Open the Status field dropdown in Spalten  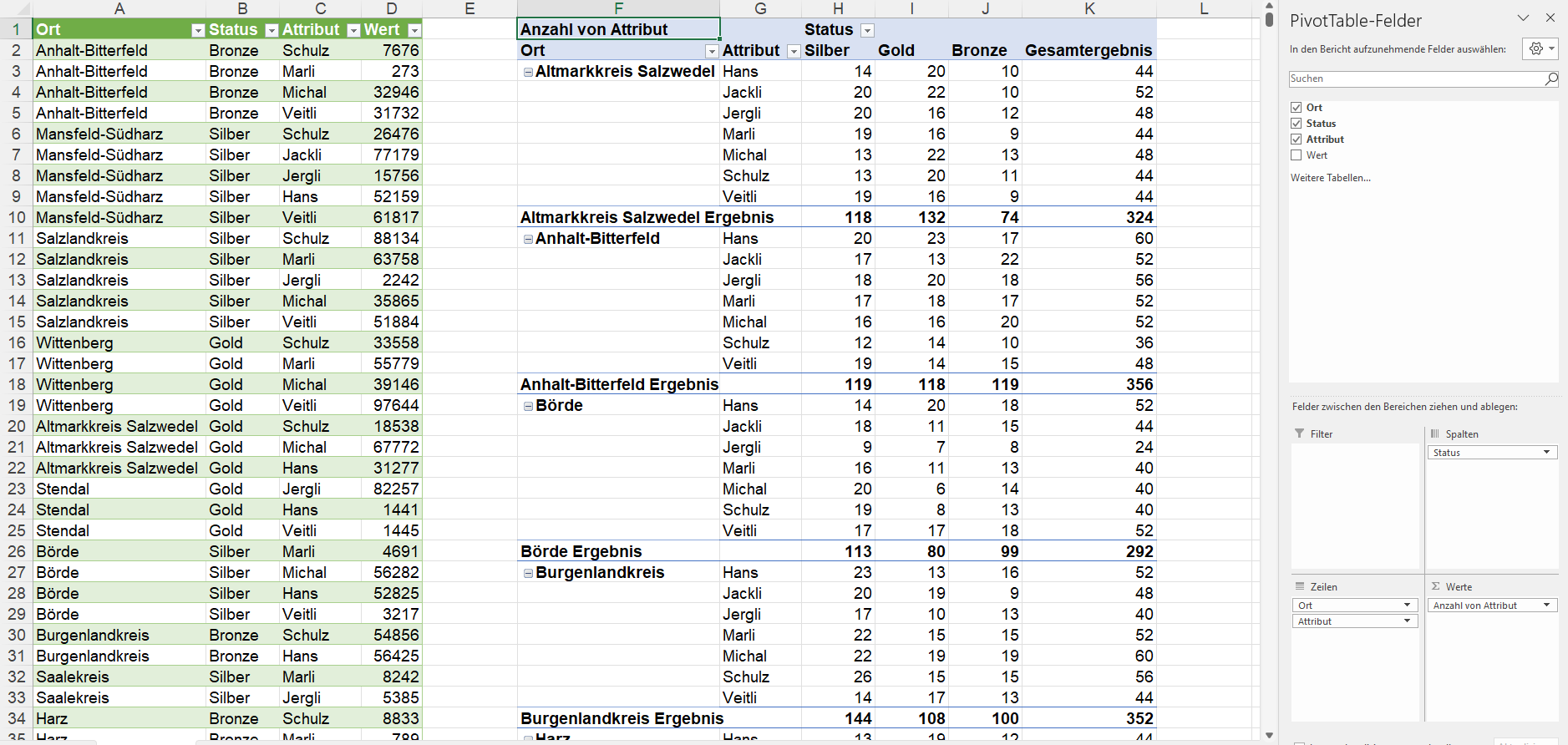click(x=1546, y=453)
